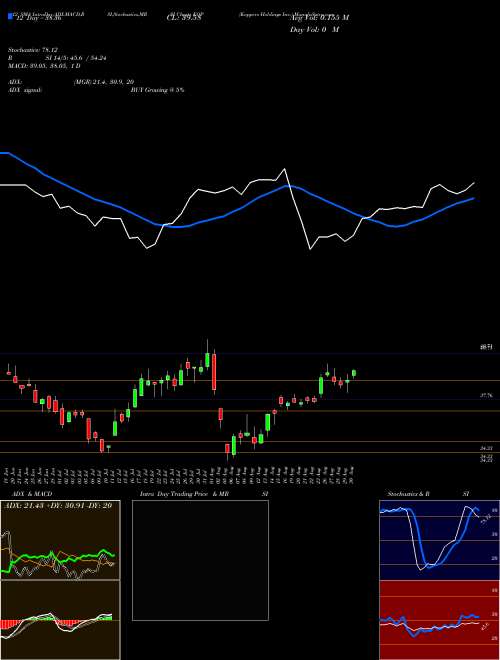Click the 'Stochastics & R SI' panel title
500x660 pixels.
click(428, 494)
